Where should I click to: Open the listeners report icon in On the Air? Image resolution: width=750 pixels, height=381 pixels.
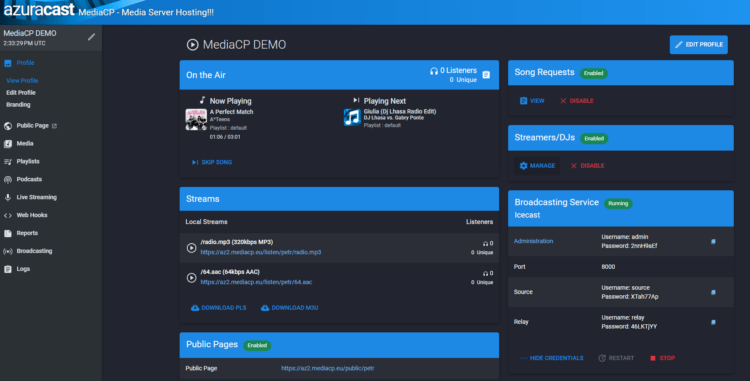486,75
